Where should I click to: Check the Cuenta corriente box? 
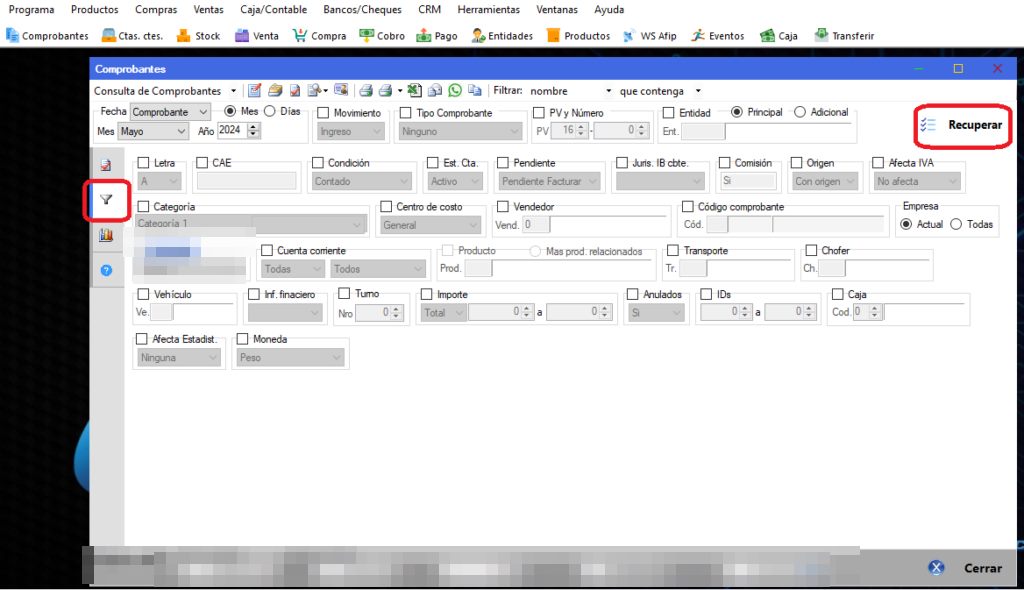[x=266, y=250]
